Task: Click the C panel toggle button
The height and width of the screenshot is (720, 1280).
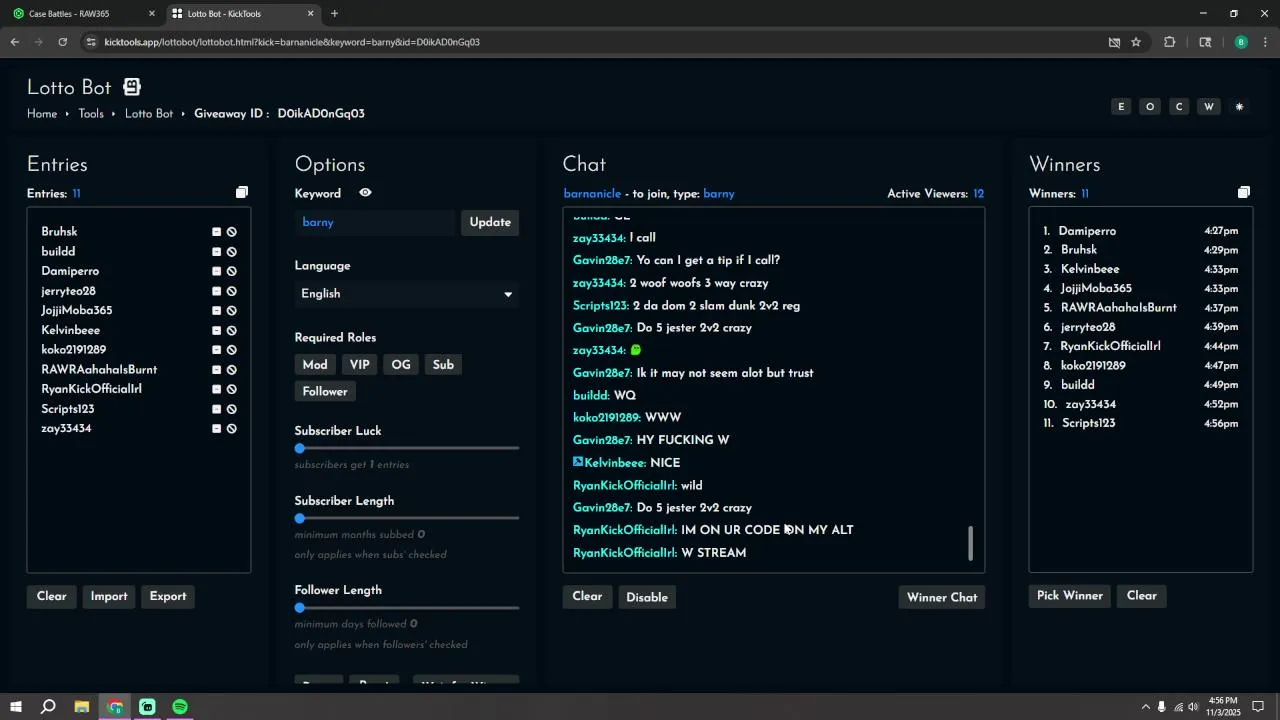Action: click(1179, 107)
